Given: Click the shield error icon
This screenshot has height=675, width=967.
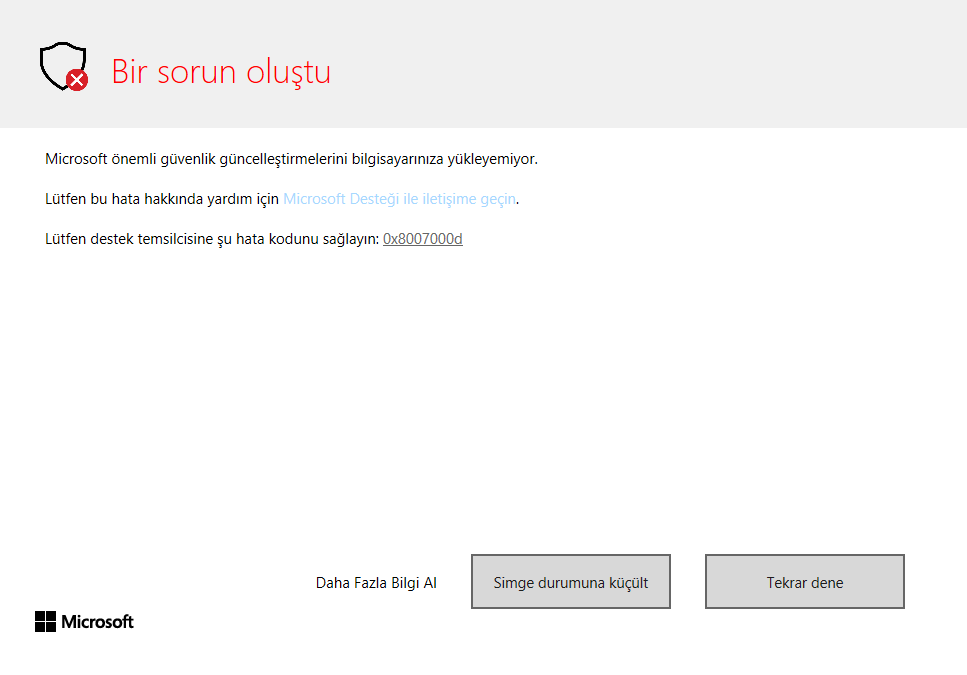Looking at the screenshot, I should click(64, 67).
